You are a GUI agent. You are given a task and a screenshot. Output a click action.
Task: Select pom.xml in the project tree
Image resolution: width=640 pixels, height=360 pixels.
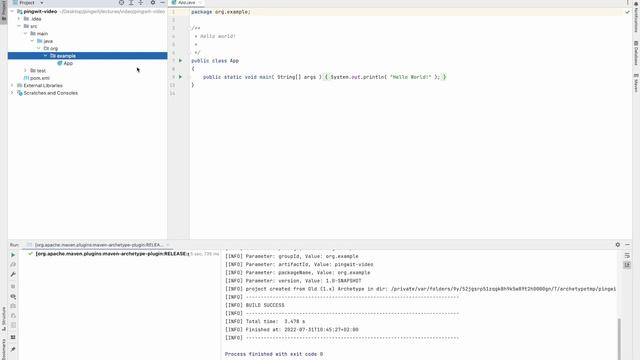pyautogui.click(x=37, y=78)
